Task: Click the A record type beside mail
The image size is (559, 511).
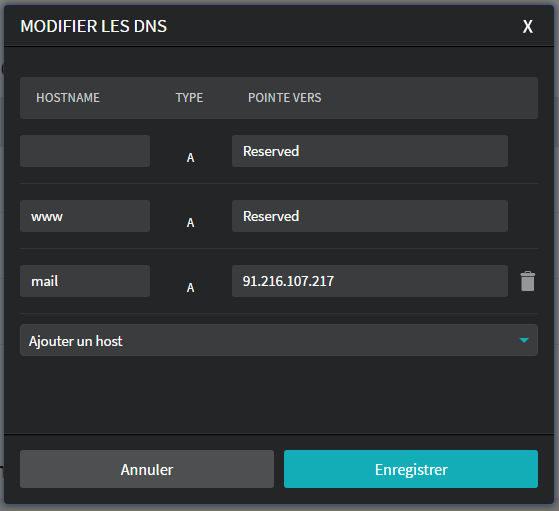Action: point(190,288)
